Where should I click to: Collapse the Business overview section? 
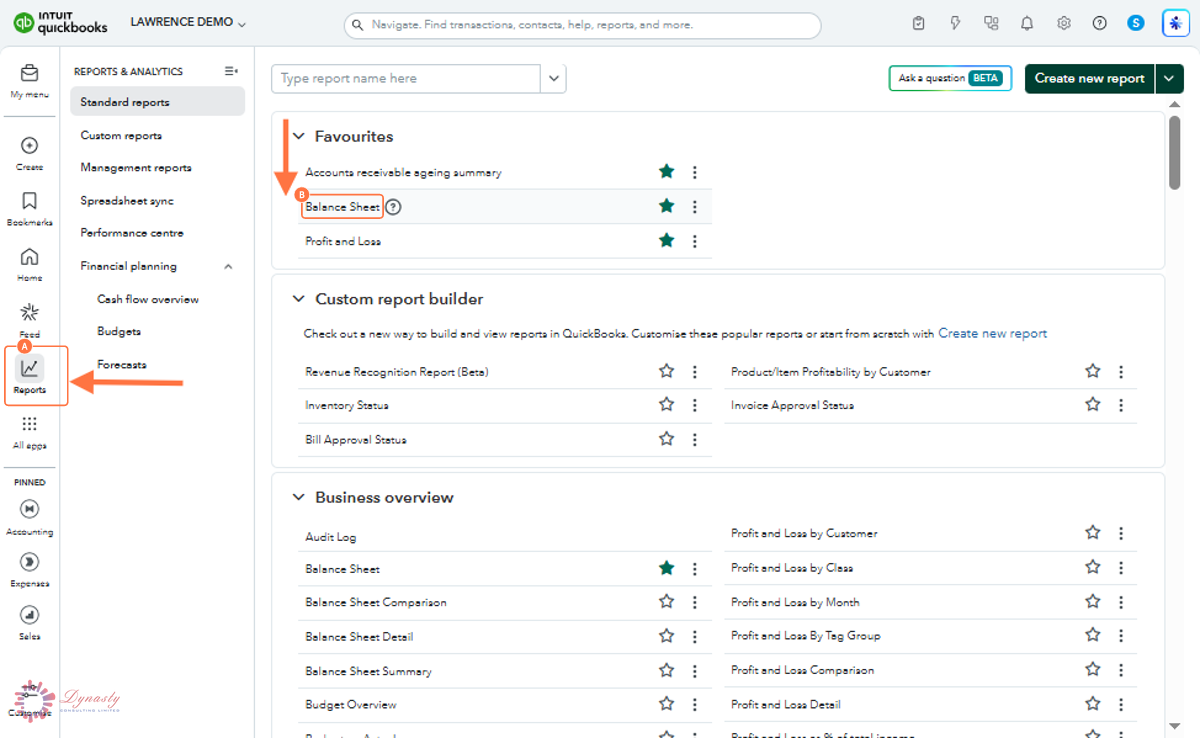pyautogui.click(x=298, y=497)
